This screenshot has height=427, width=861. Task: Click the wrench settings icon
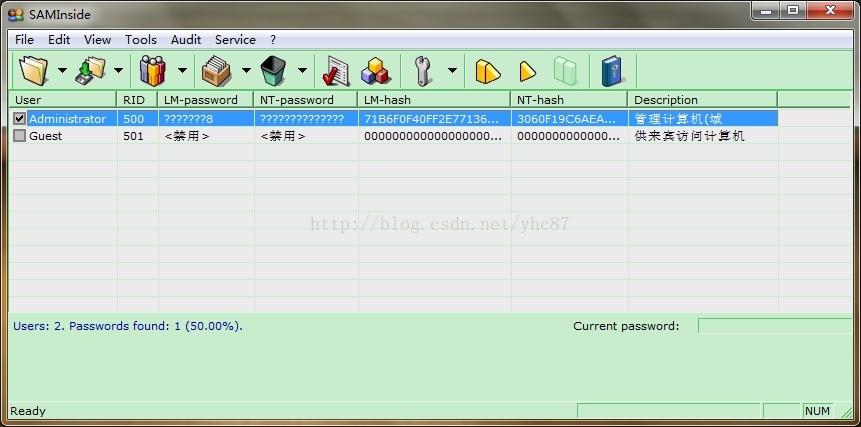[422, 71]
